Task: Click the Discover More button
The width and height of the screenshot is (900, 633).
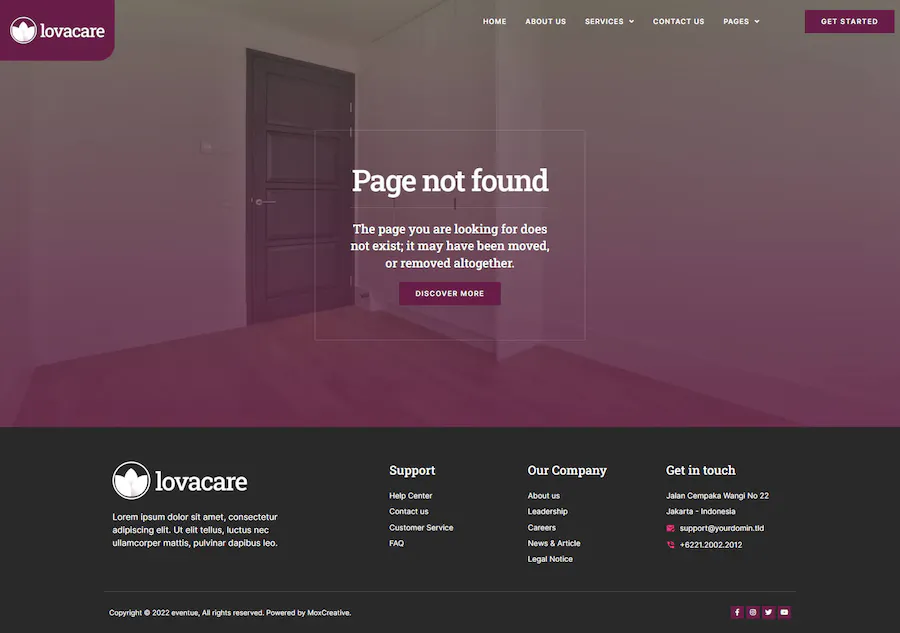Action: [x=449, y=293]
